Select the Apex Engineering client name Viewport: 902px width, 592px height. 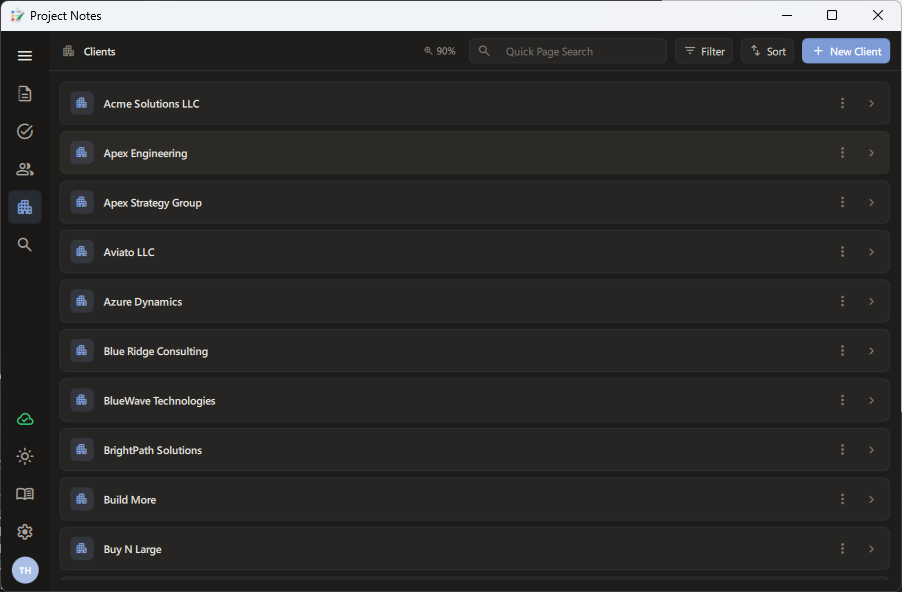[x=146, y=154]
